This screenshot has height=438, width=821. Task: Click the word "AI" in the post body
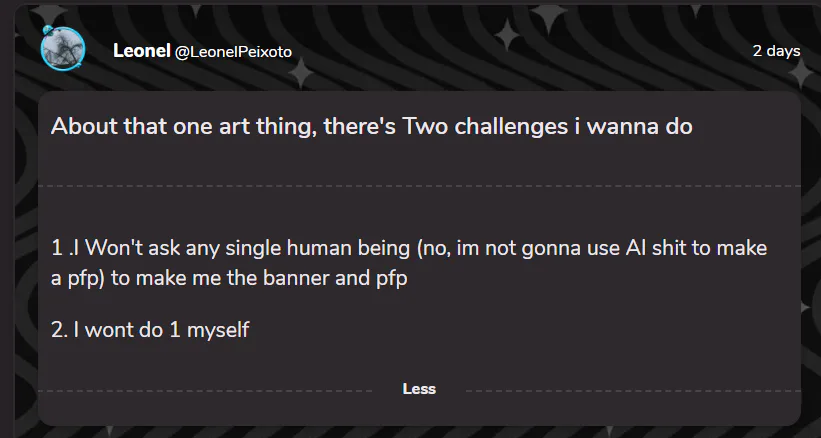click(x=638, y=248)
